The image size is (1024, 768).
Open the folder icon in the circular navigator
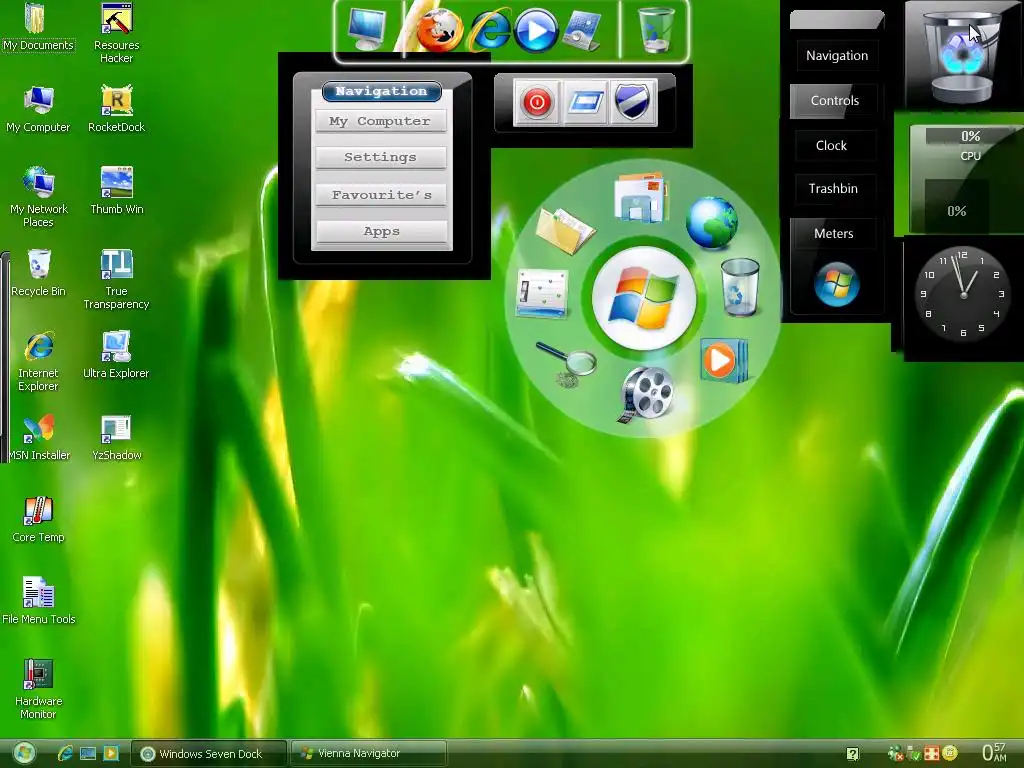pyautogui.click(x=565, y=231)
